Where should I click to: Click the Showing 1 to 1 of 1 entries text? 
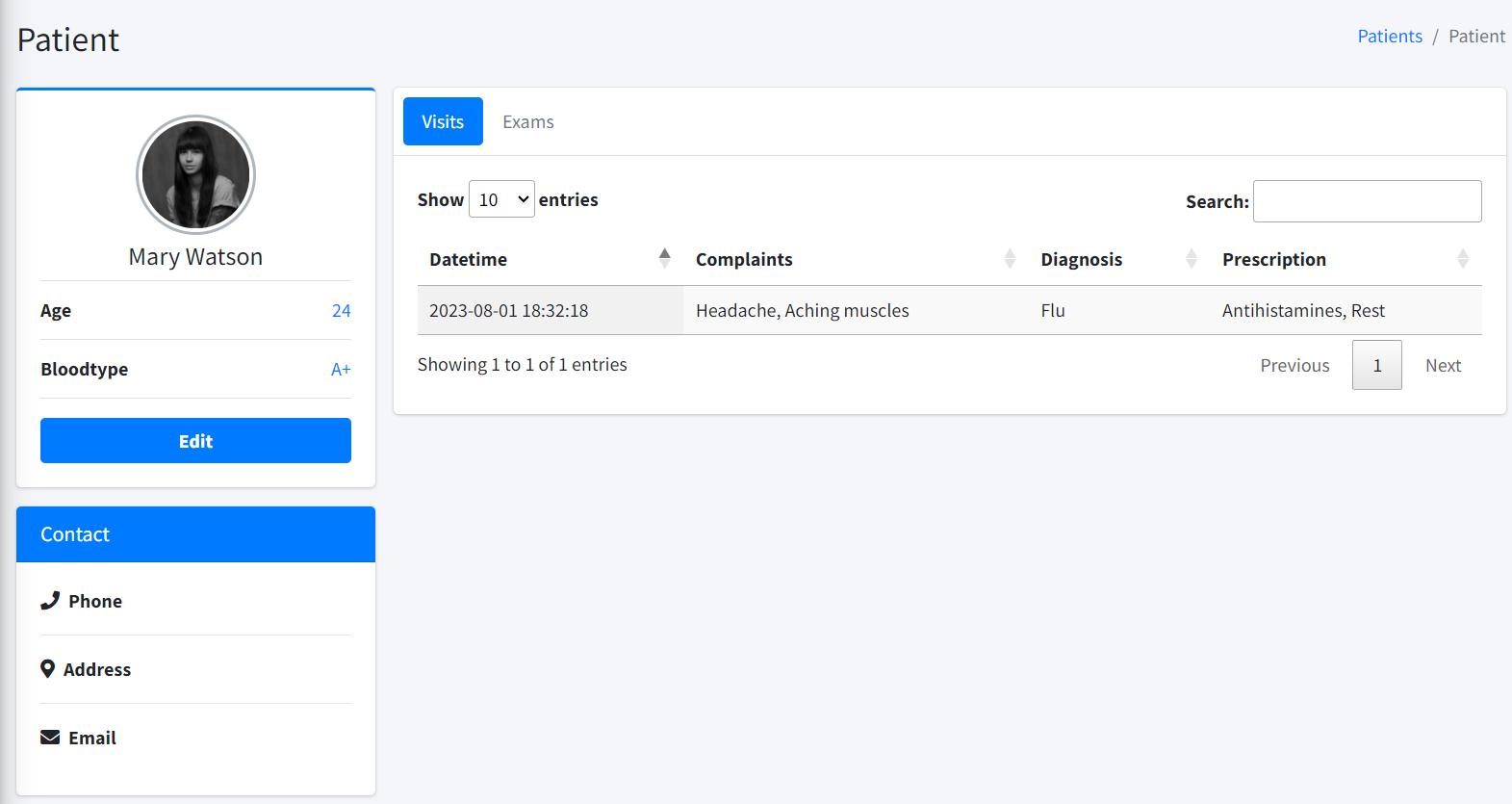tap(523, 364)
